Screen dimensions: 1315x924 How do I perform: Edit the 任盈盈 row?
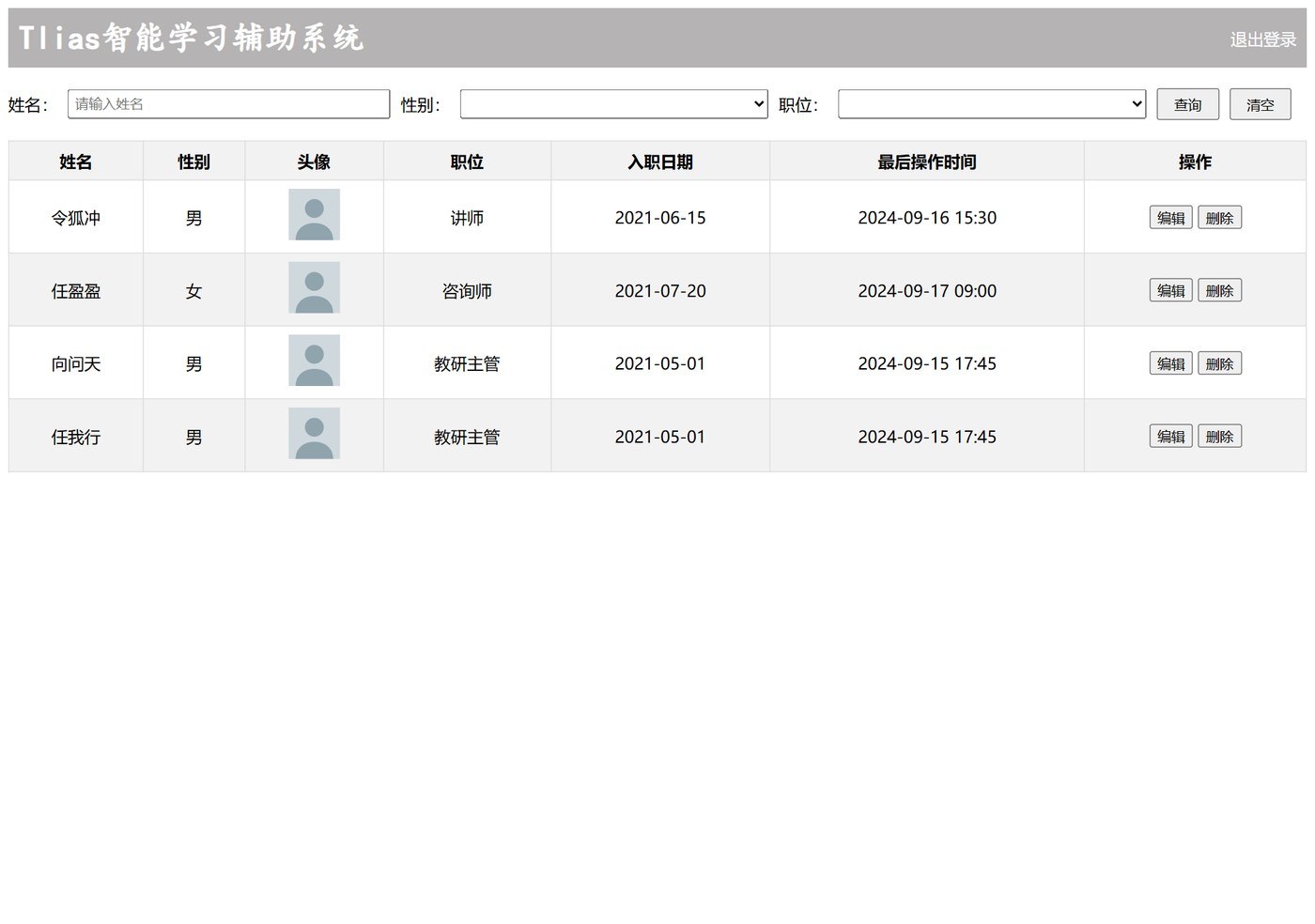[1170, 291]
